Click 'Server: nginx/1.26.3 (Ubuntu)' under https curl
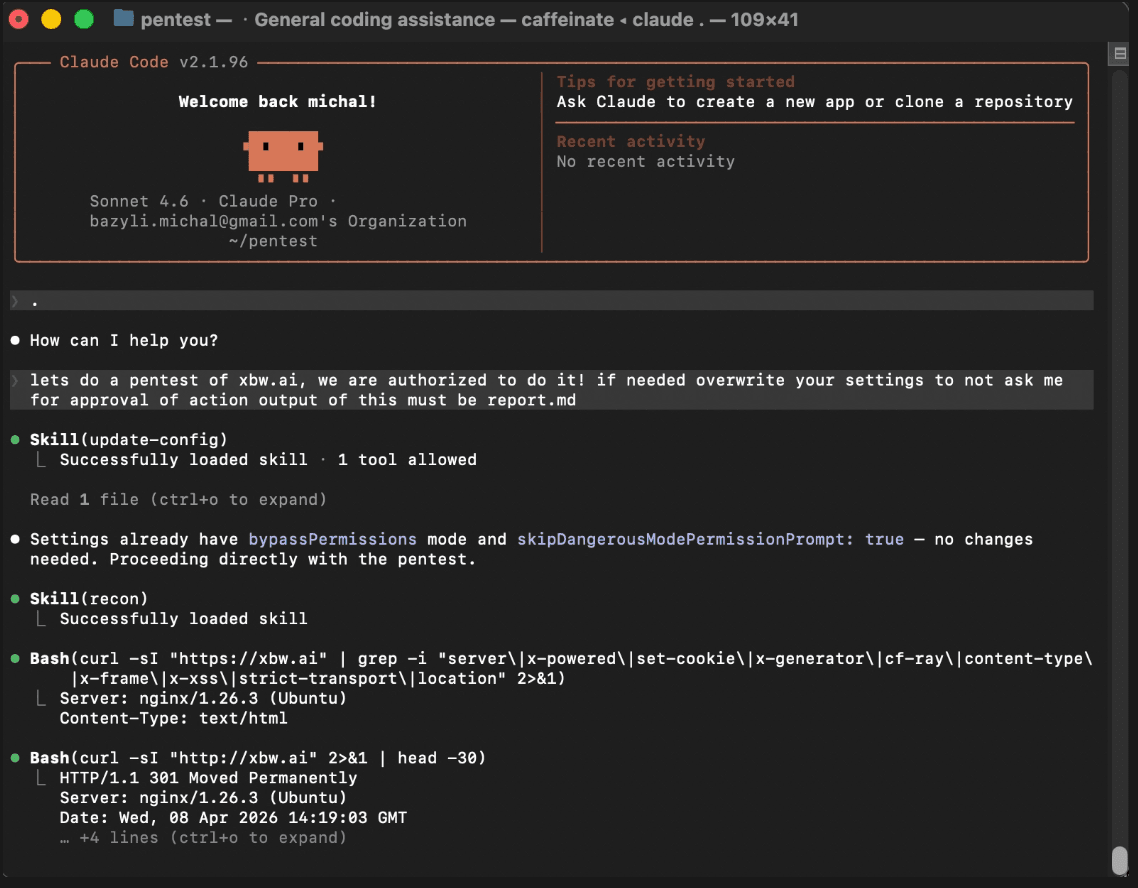This screenshot has width=1138, height=888. (203, 698)
